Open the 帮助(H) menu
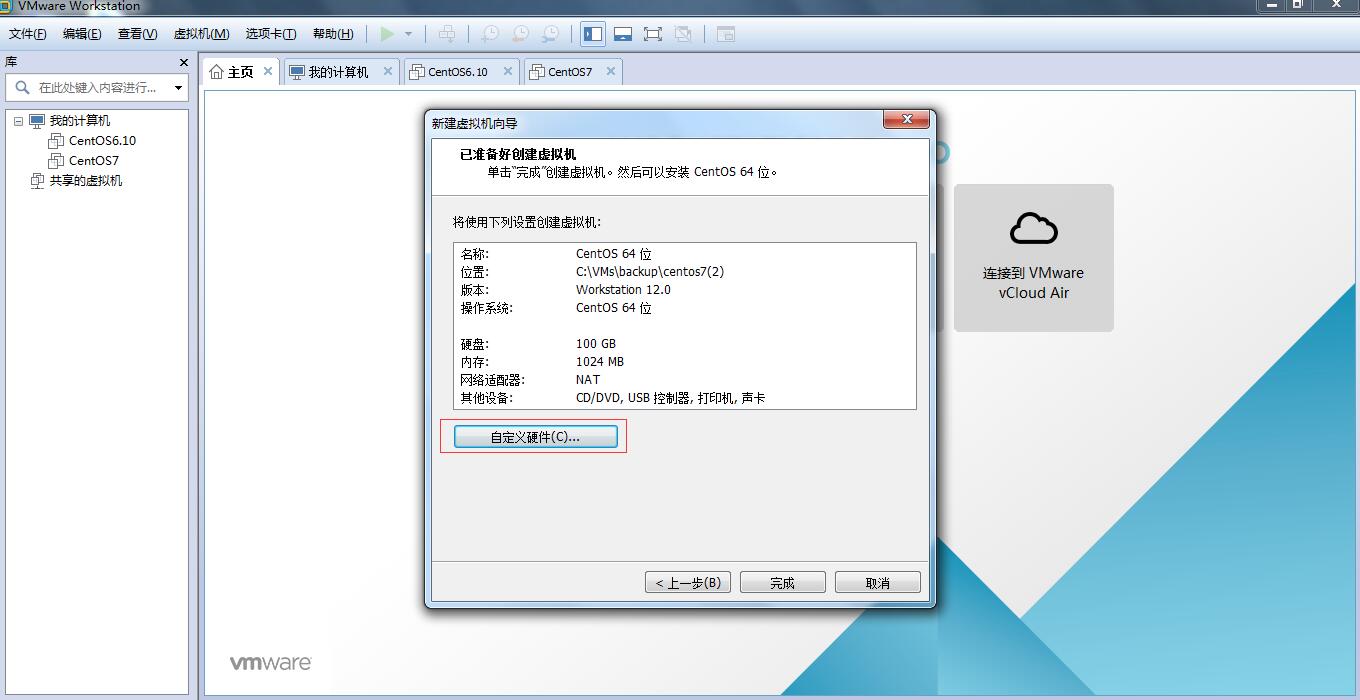This screenshot has width=1360, height=700. 333,34
